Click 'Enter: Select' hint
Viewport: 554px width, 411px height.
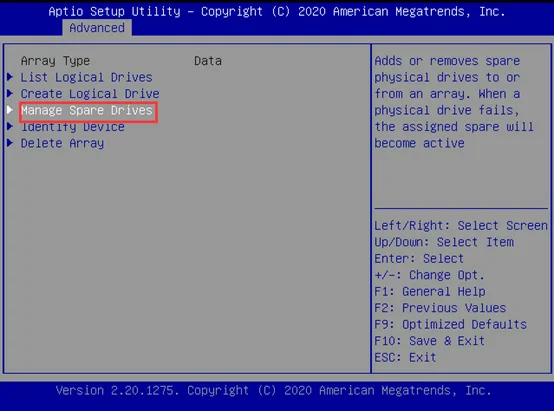coord(419,259)
